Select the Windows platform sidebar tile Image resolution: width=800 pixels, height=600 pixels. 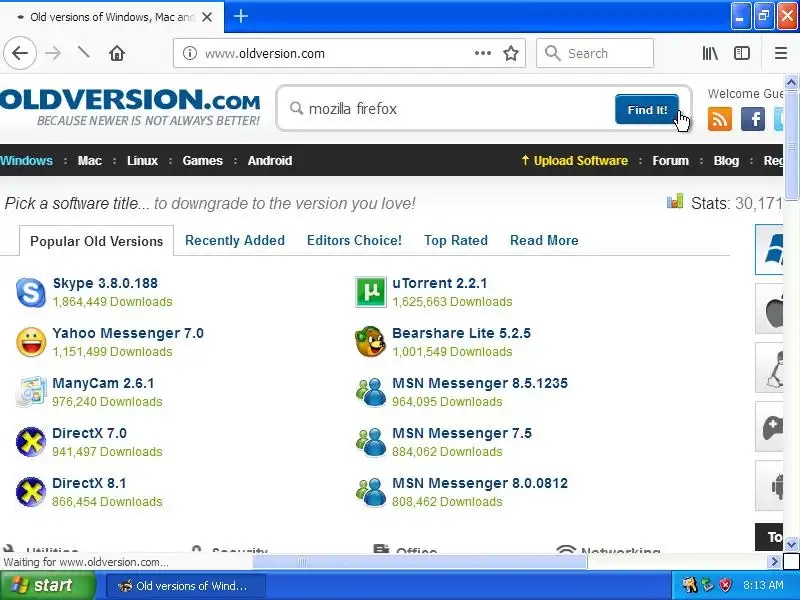click(x=769, y=249)
